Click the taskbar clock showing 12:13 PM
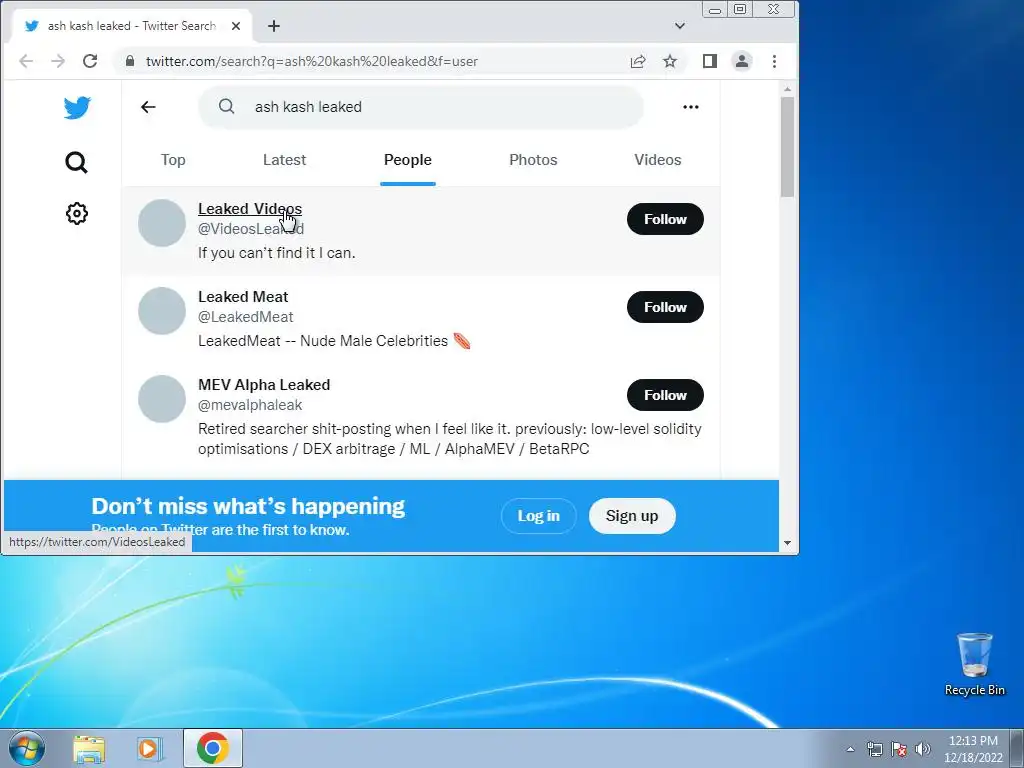Screen dimensions: 1024x768 973,749
